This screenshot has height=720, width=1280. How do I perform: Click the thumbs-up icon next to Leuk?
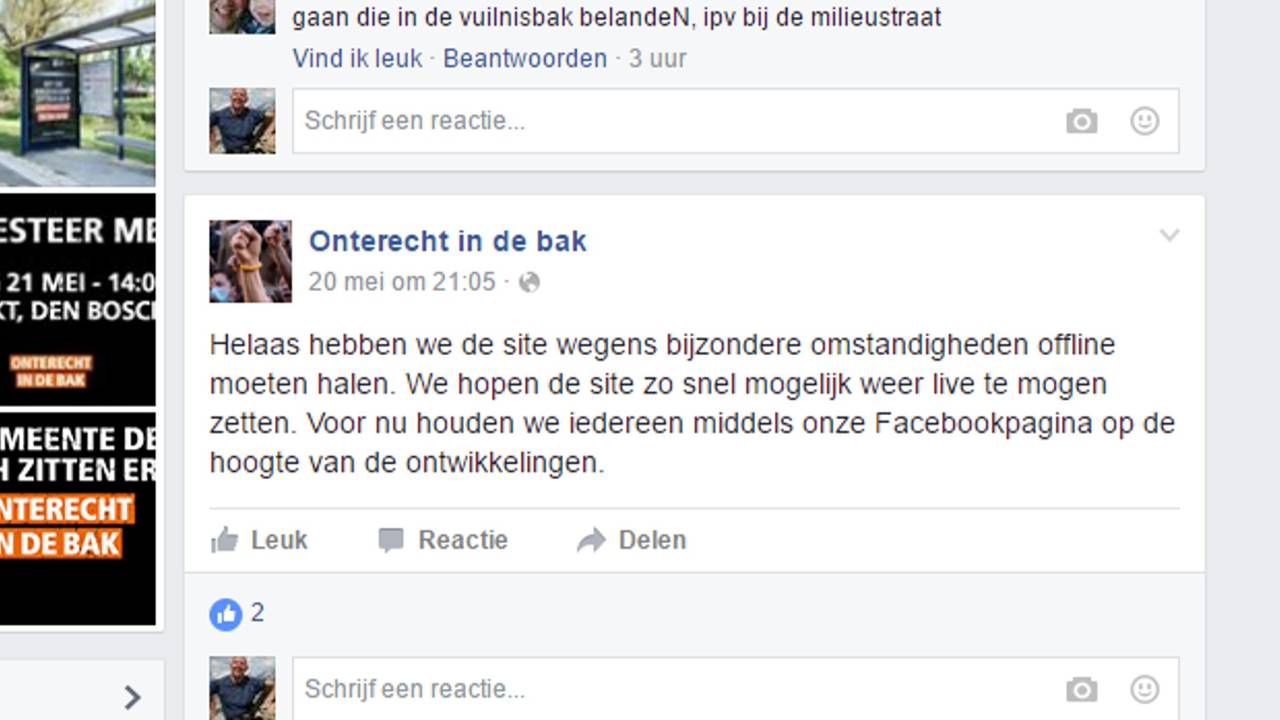pos(222,540)
